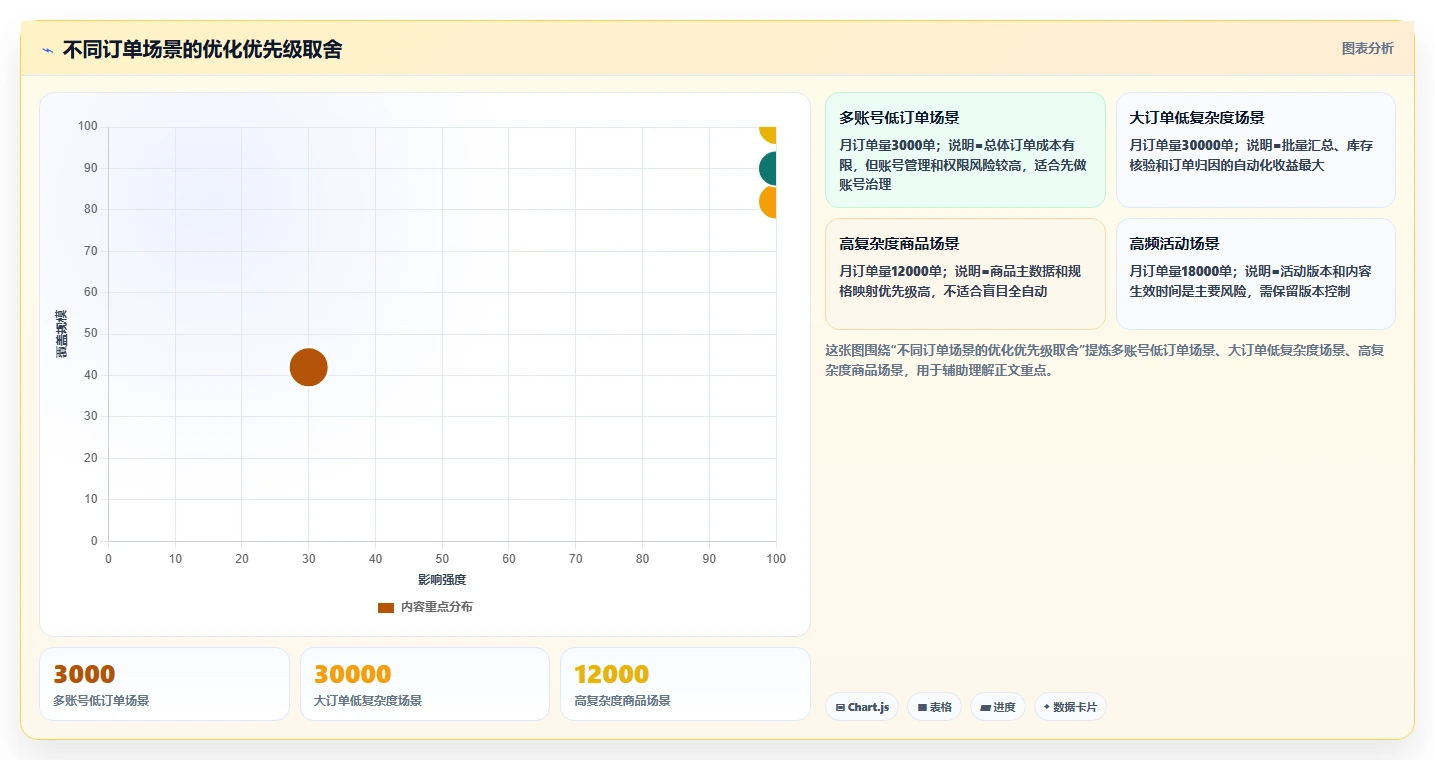
Task: Click the 数据卡片 tag
Action: 1070,707
